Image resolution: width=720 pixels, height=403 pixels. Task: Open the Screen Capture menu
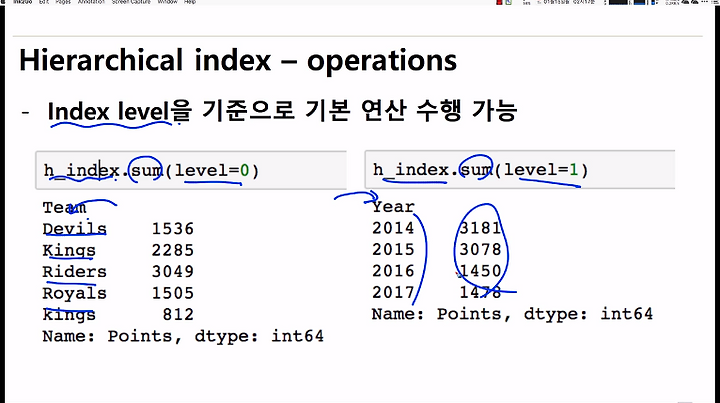click(x=131, y=2)
